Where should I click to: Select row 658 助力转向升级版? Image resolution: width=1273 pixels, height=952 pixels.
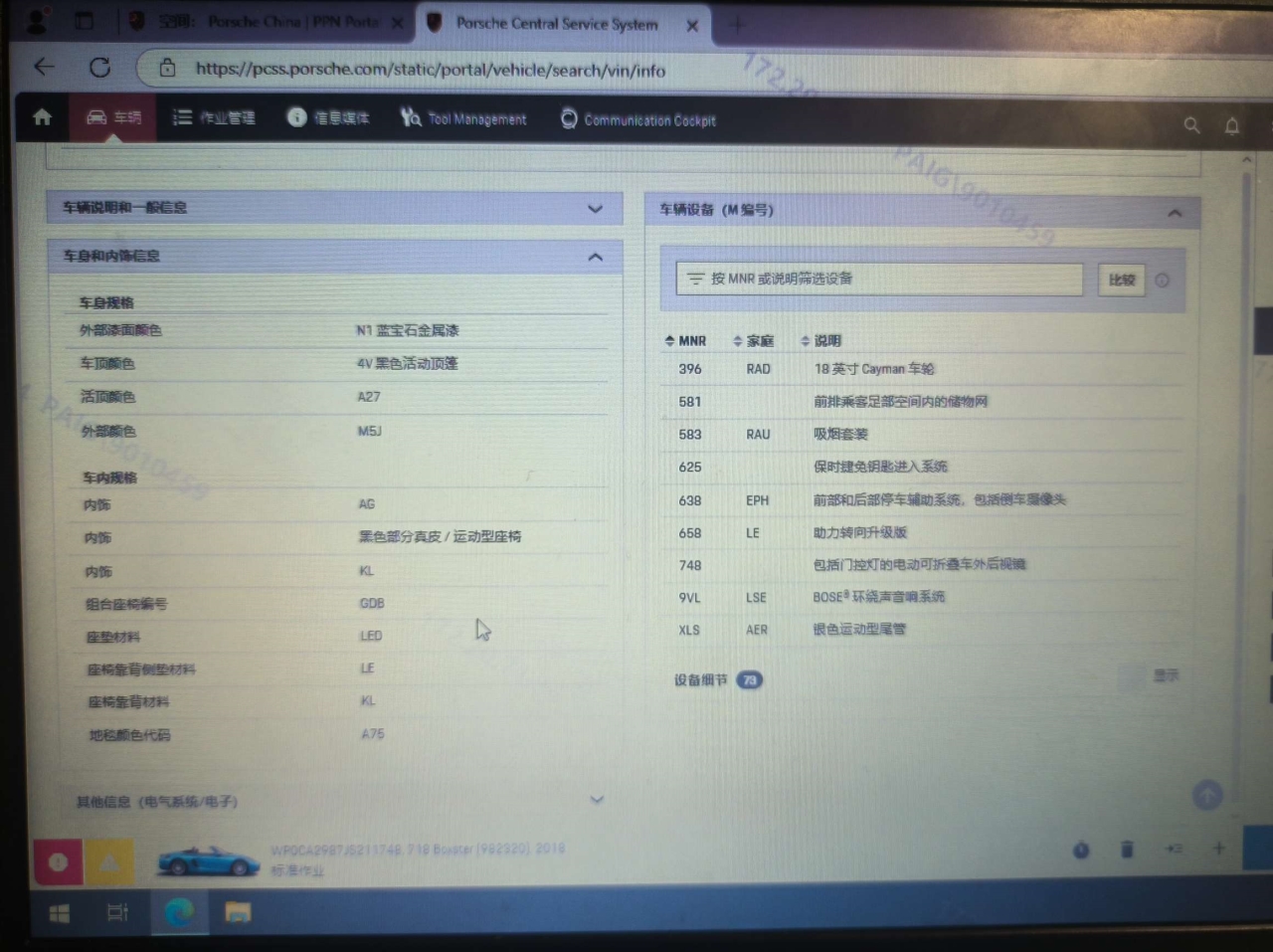coord(925,533)
